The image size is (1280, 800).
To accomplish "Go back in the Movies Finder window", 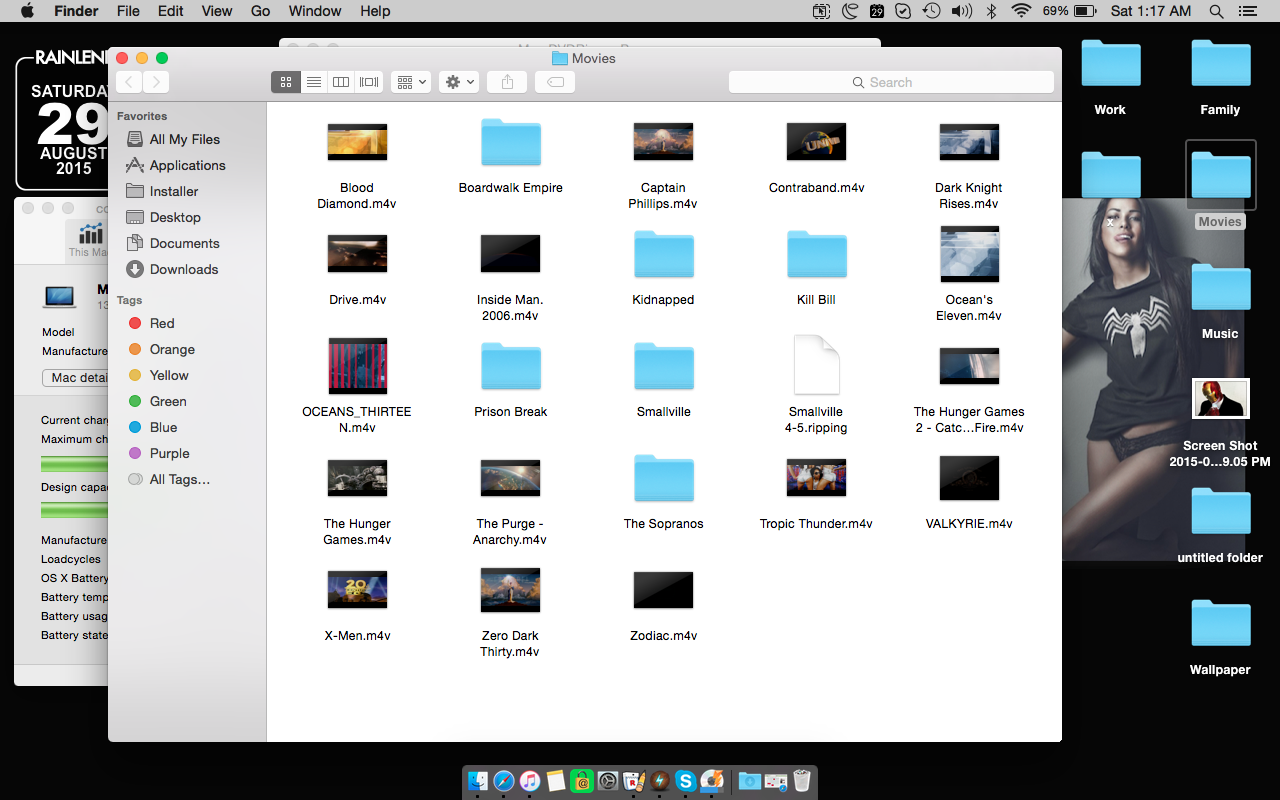I will (x=130, y=82).
